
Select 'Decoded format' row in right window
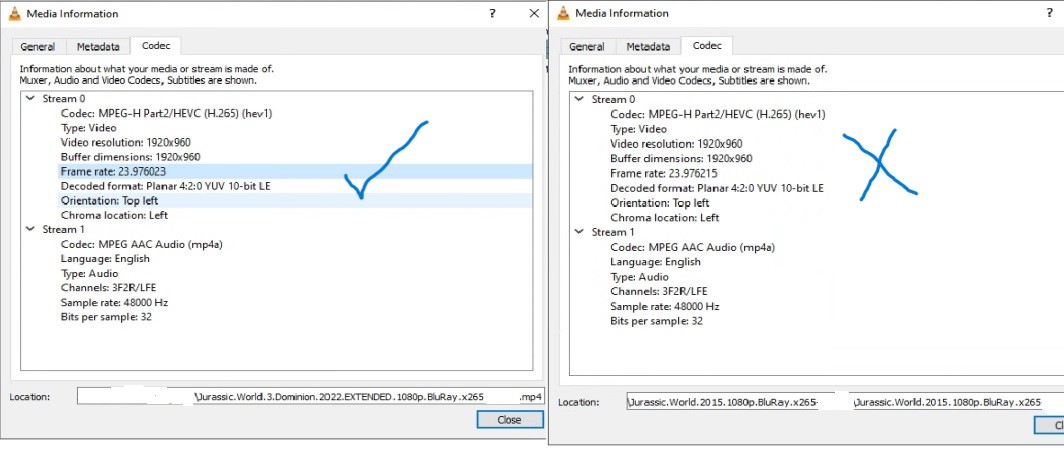pyautogui.click(x=717, y=188)
